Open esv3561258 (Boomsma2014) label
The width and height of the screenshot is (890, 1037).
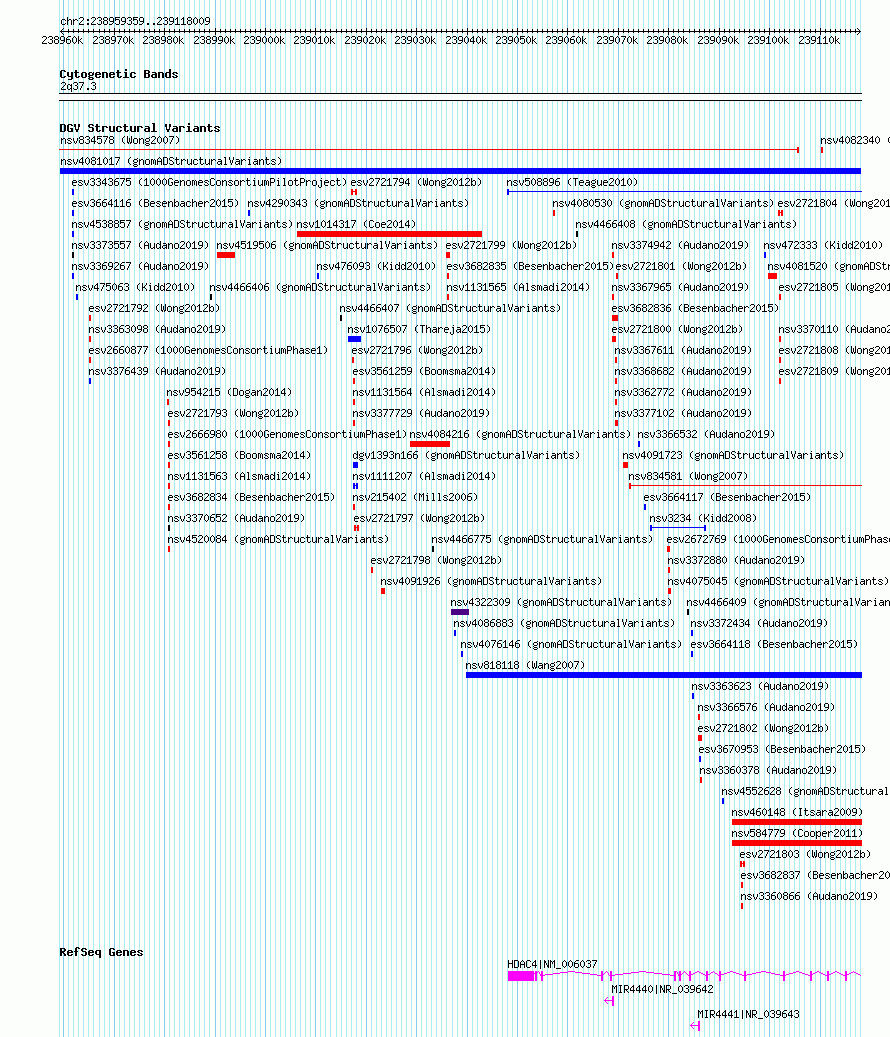click(239, 456)
